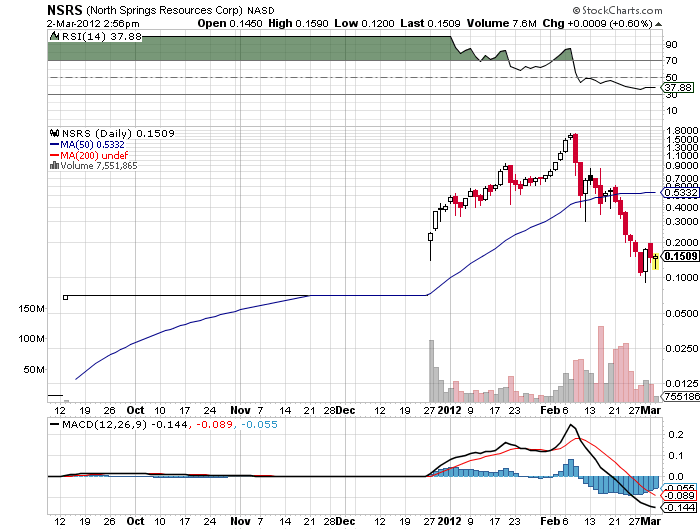The image size is (700, 530).
Task: Click the MACD line tag -0.144
Action: coord(679,508)
